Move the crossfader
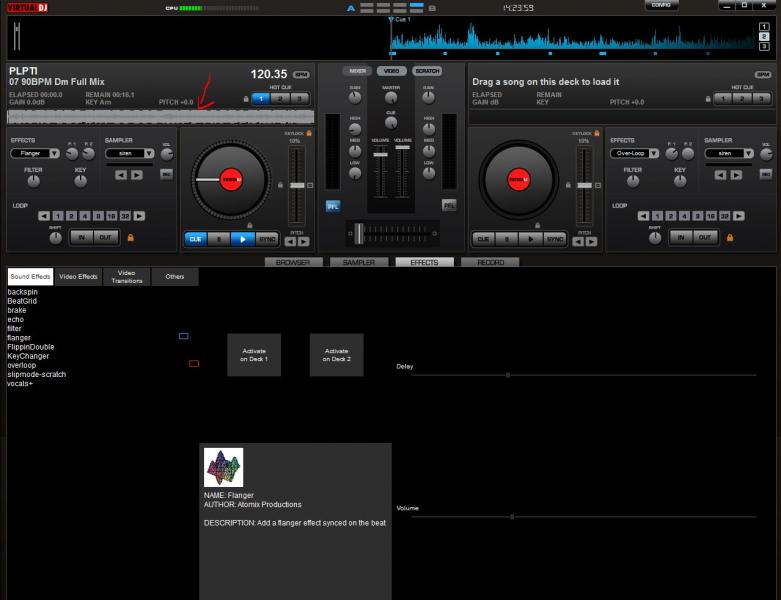The image size is (781, 600). pos(359,234)
